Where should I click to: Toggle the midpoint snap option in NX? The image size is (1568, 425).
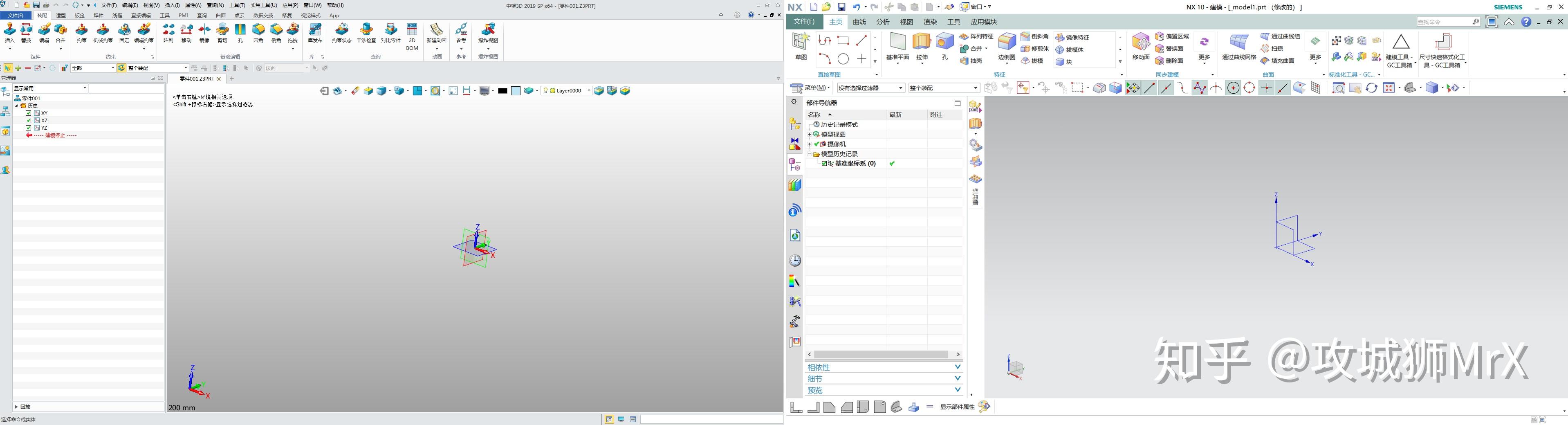(1166, 88)
